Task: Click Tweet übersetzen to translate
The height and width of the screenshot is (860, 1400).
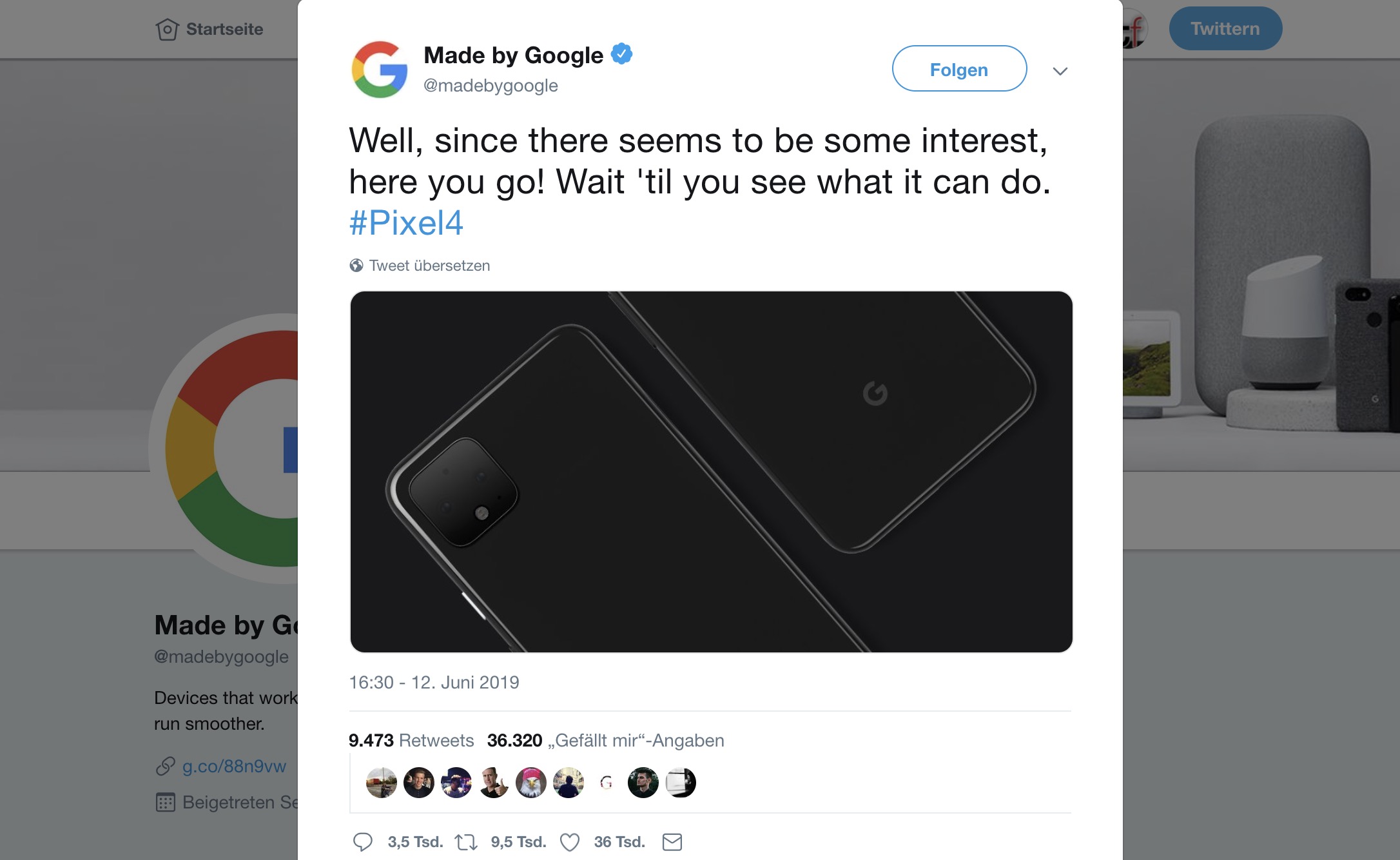Action: (x=429, y=266)
